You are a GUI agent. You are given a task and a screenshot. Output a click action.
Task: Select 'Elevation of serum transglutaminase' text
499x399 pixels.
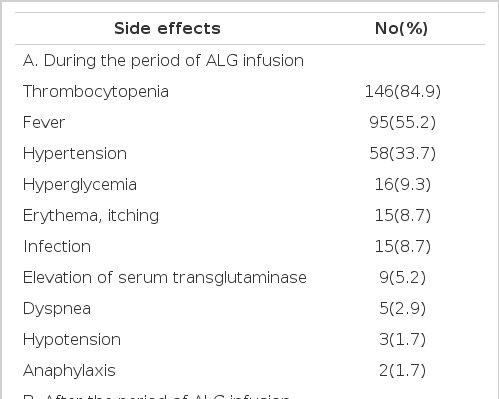[165, 278]
